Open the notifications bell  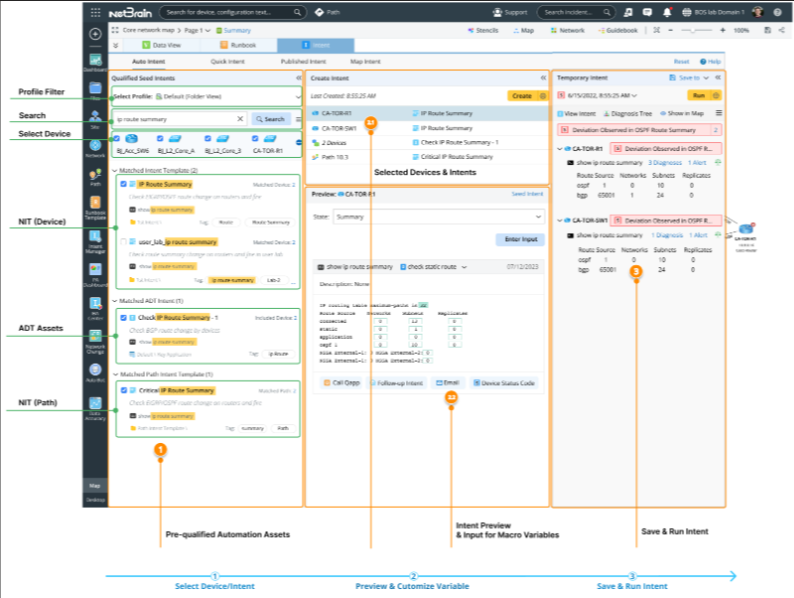pos(667,12)
